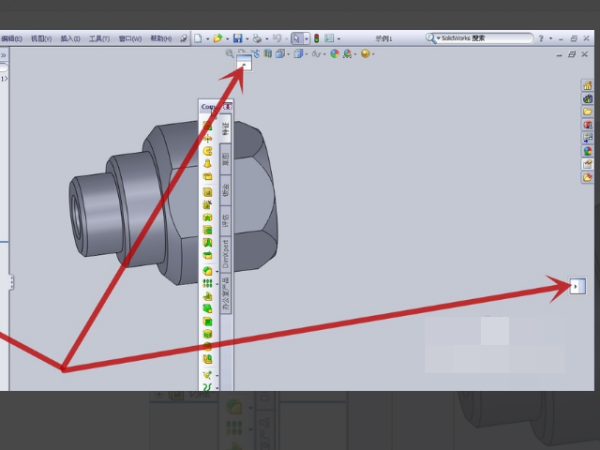600x450 pixels.
Task: Open SolidWorks Resources home tab icon
Action: click(587, 86)
